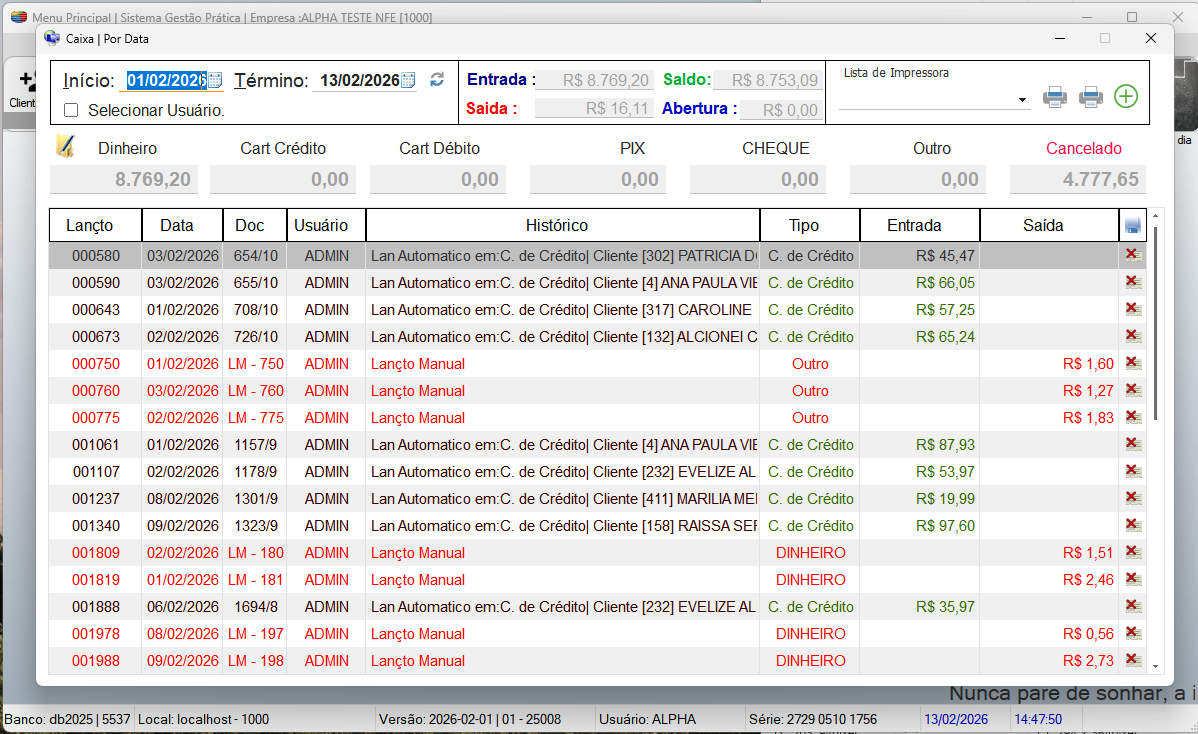Click the green plus circle icon

(x=1126, y=97)
